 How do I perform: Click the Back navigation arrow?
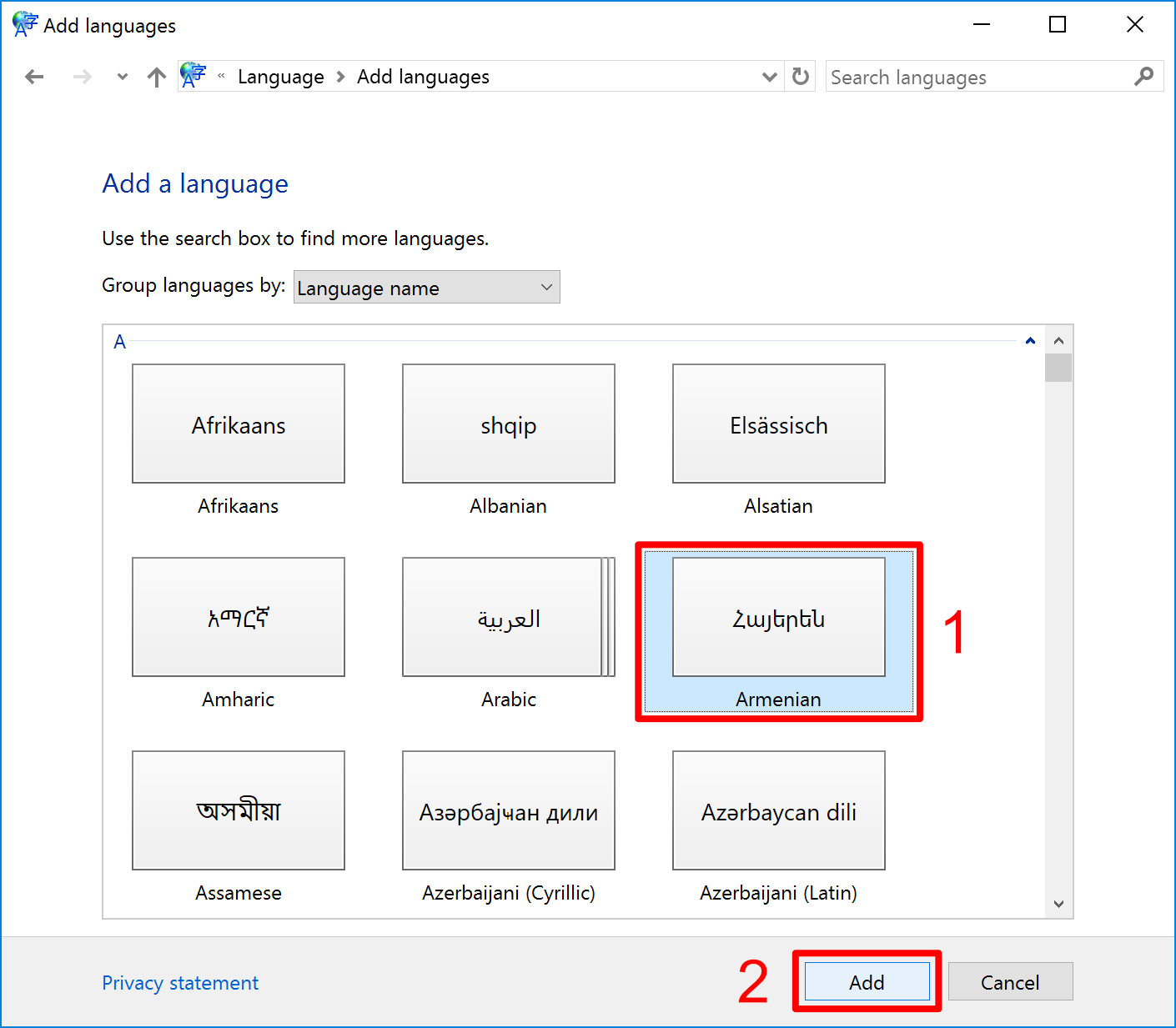coord(34,78)
